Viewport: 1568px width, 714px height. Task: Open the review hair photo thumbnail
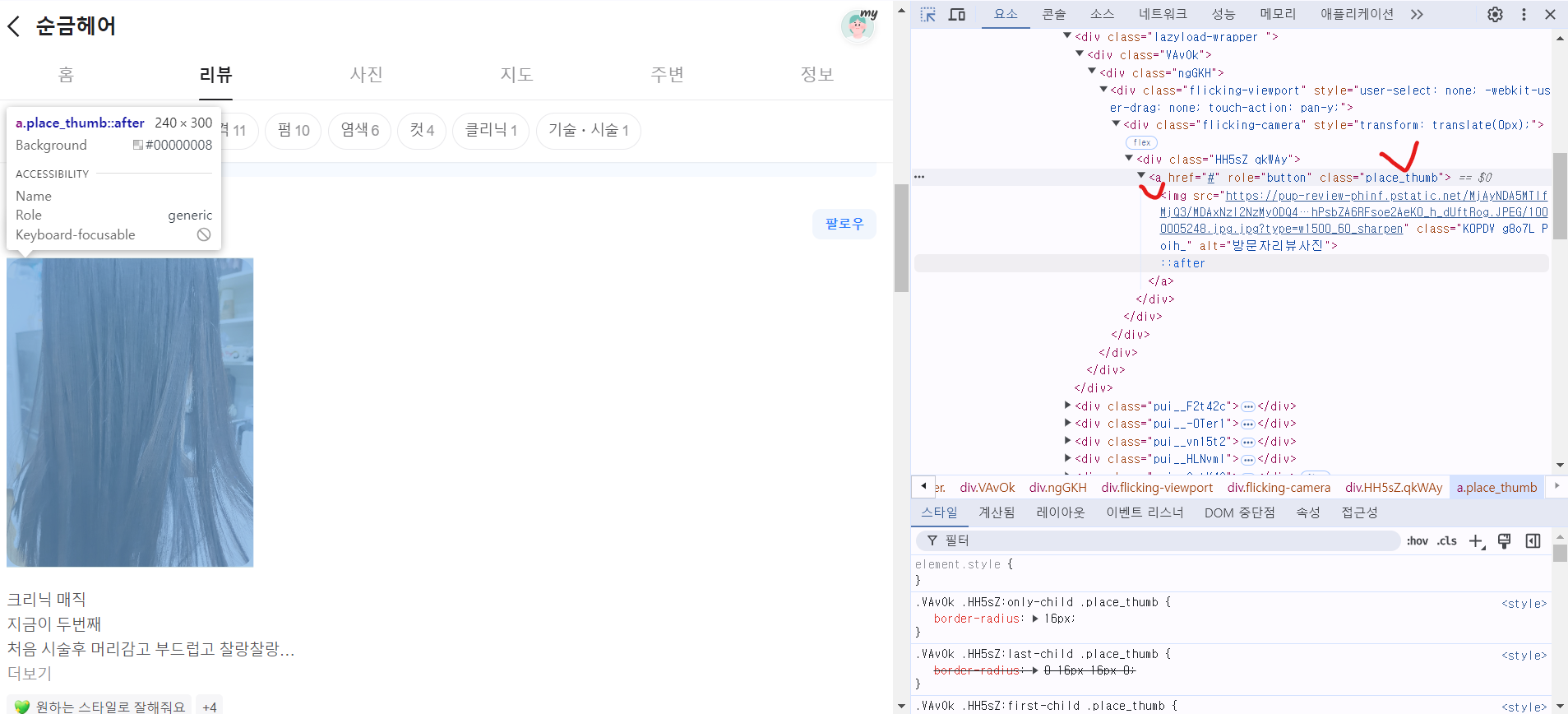[x=130, y=412]
